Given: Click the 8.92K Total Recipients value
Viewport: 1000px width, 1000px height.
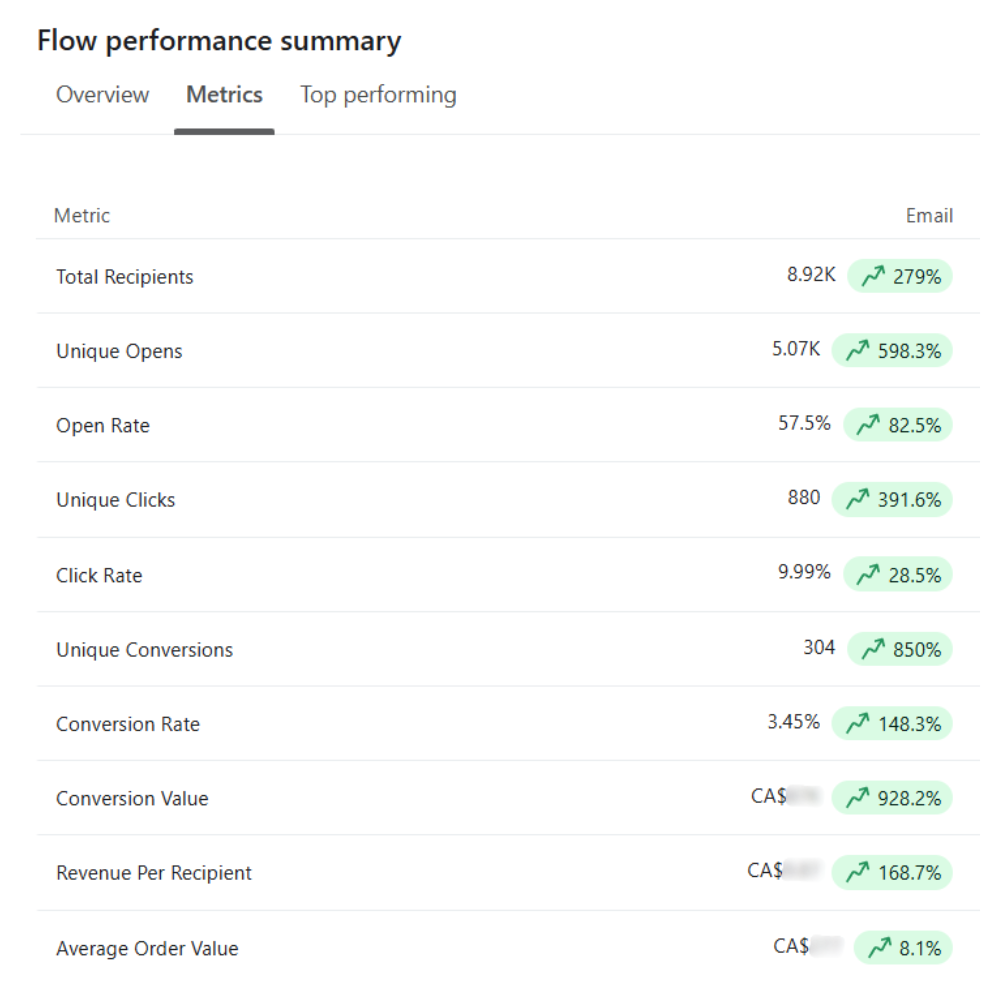Looking at the screenshot, I should click(810, 275).
